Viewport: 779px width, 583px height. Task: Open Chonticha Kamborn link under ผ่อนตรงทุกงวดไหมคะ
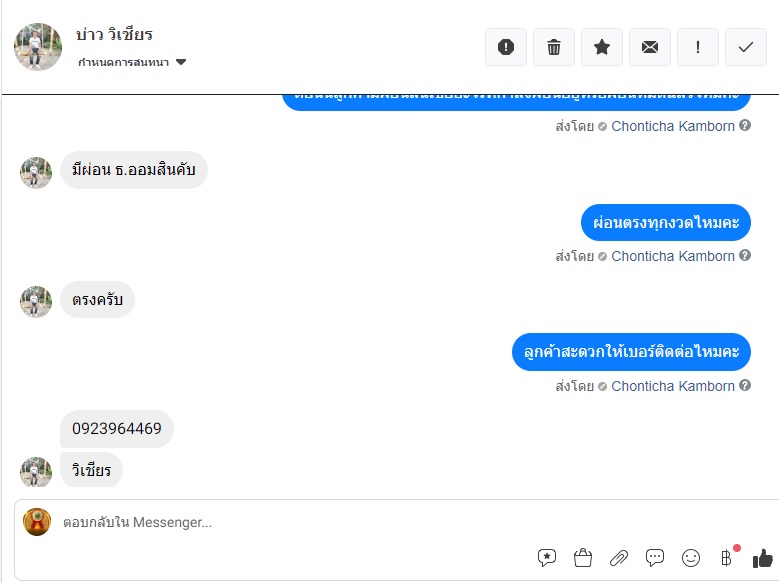[x=673, y=256]
